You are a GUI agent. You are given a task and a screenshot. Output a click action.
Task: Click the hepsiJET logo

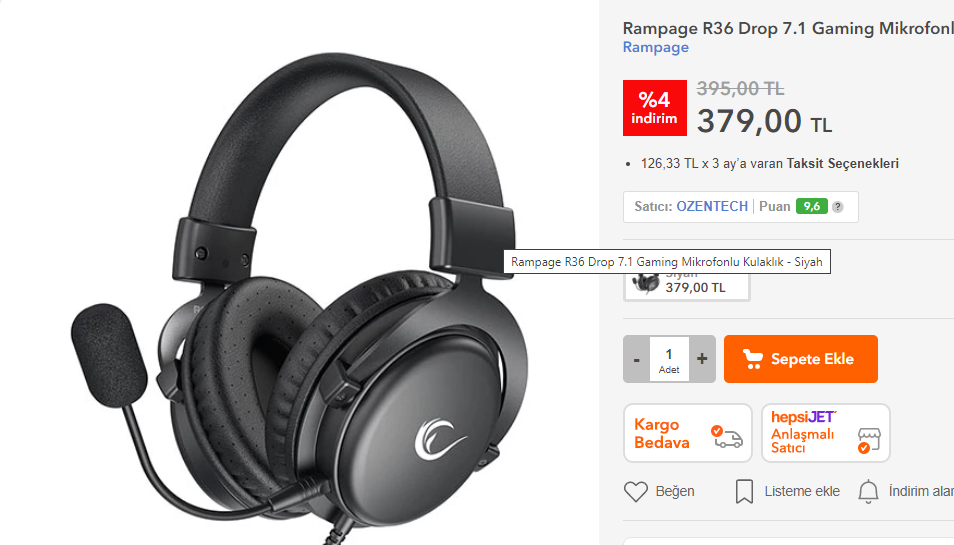(804, 417)
